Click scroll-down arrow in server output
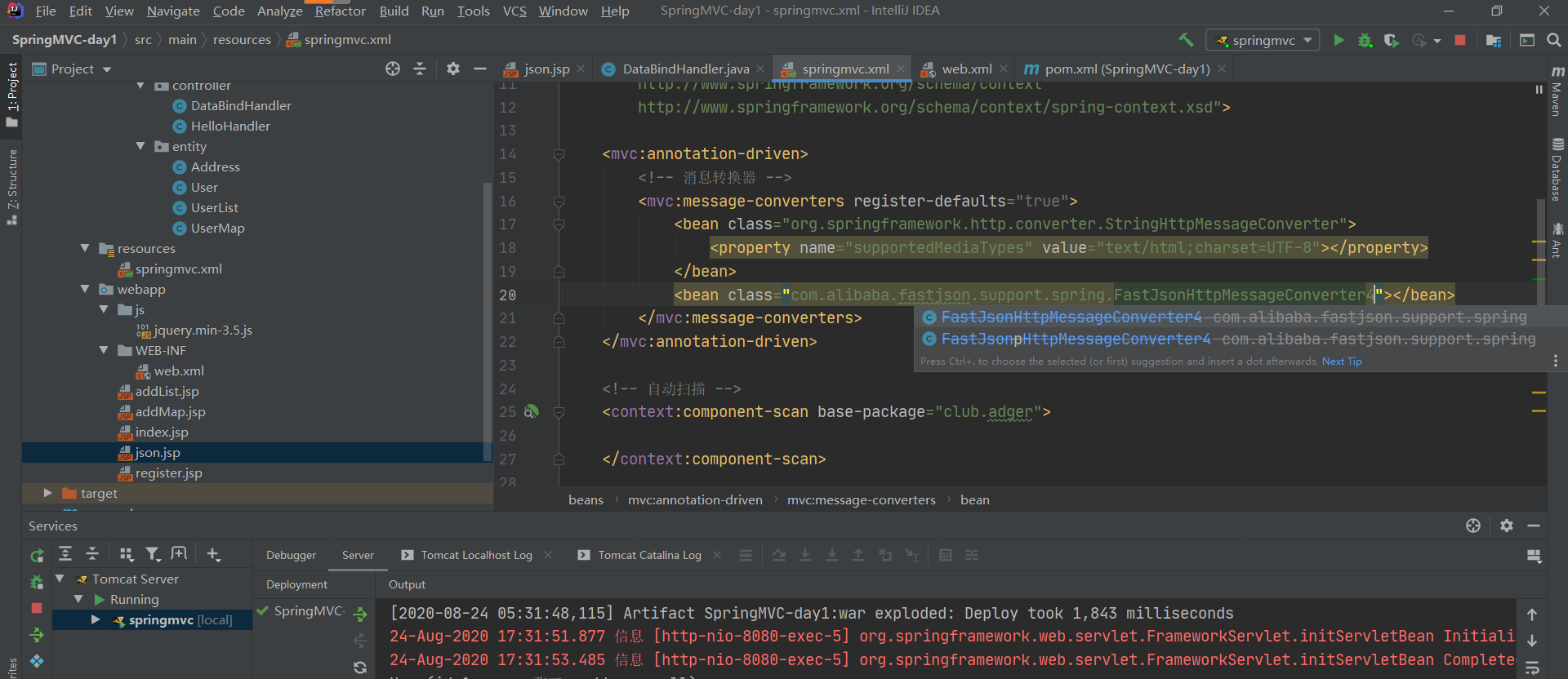The height and width of the screenshot is (679, 1568). pos(1532,641)
